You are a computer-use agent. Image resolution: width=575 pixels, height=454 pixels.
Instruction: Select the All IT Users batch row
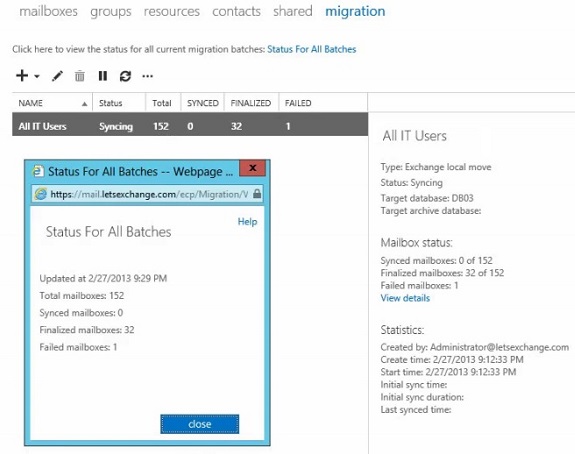pyautogui.click(x=190, y=126)
